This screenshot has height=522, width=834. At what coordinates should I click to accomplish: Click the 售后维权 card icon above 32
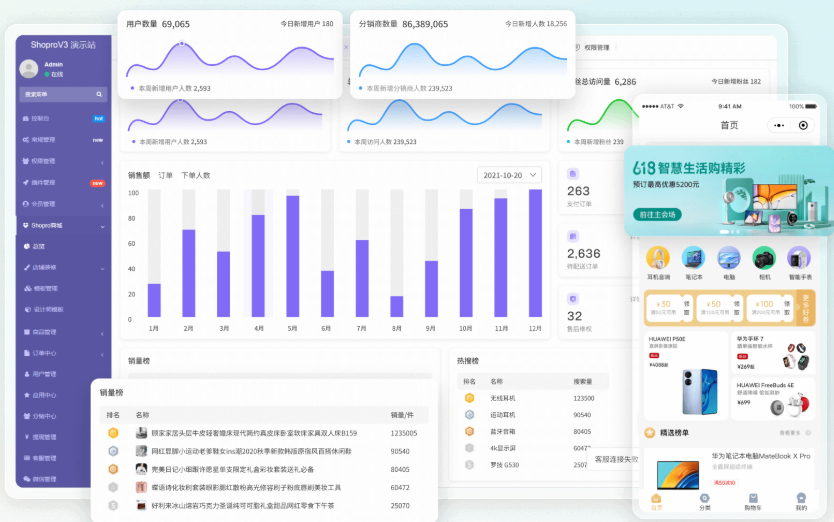(573, 298)
